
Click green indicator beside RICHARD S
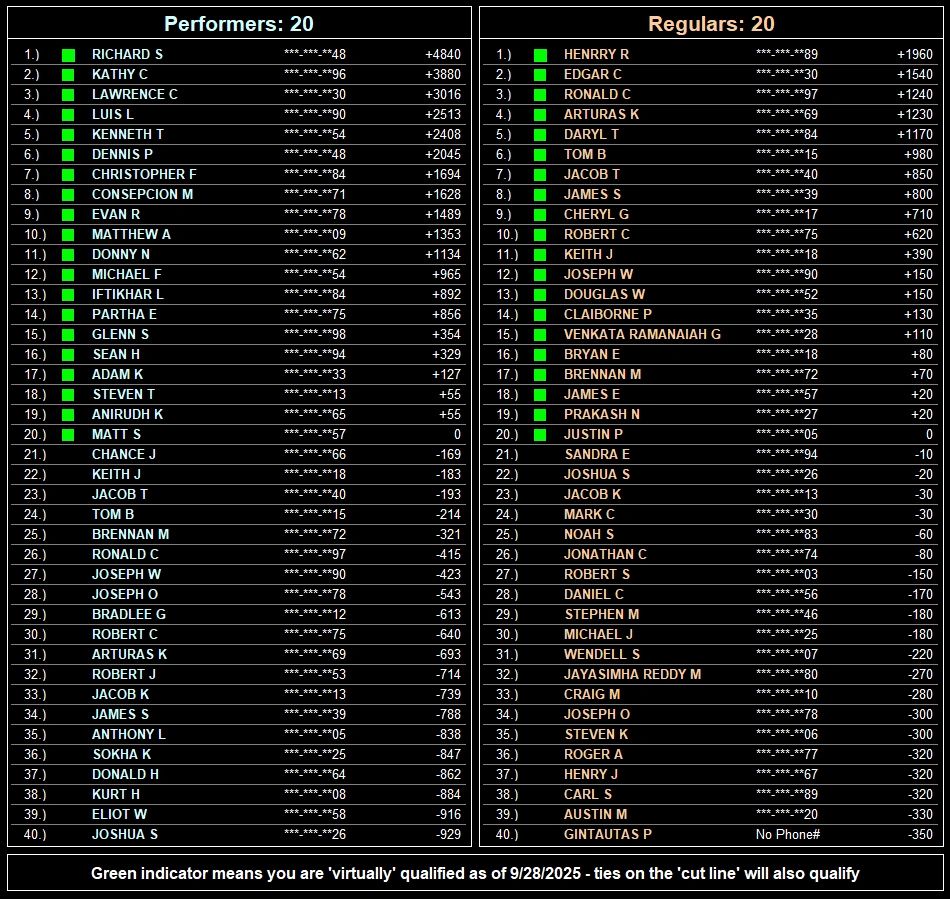(69, 55)
